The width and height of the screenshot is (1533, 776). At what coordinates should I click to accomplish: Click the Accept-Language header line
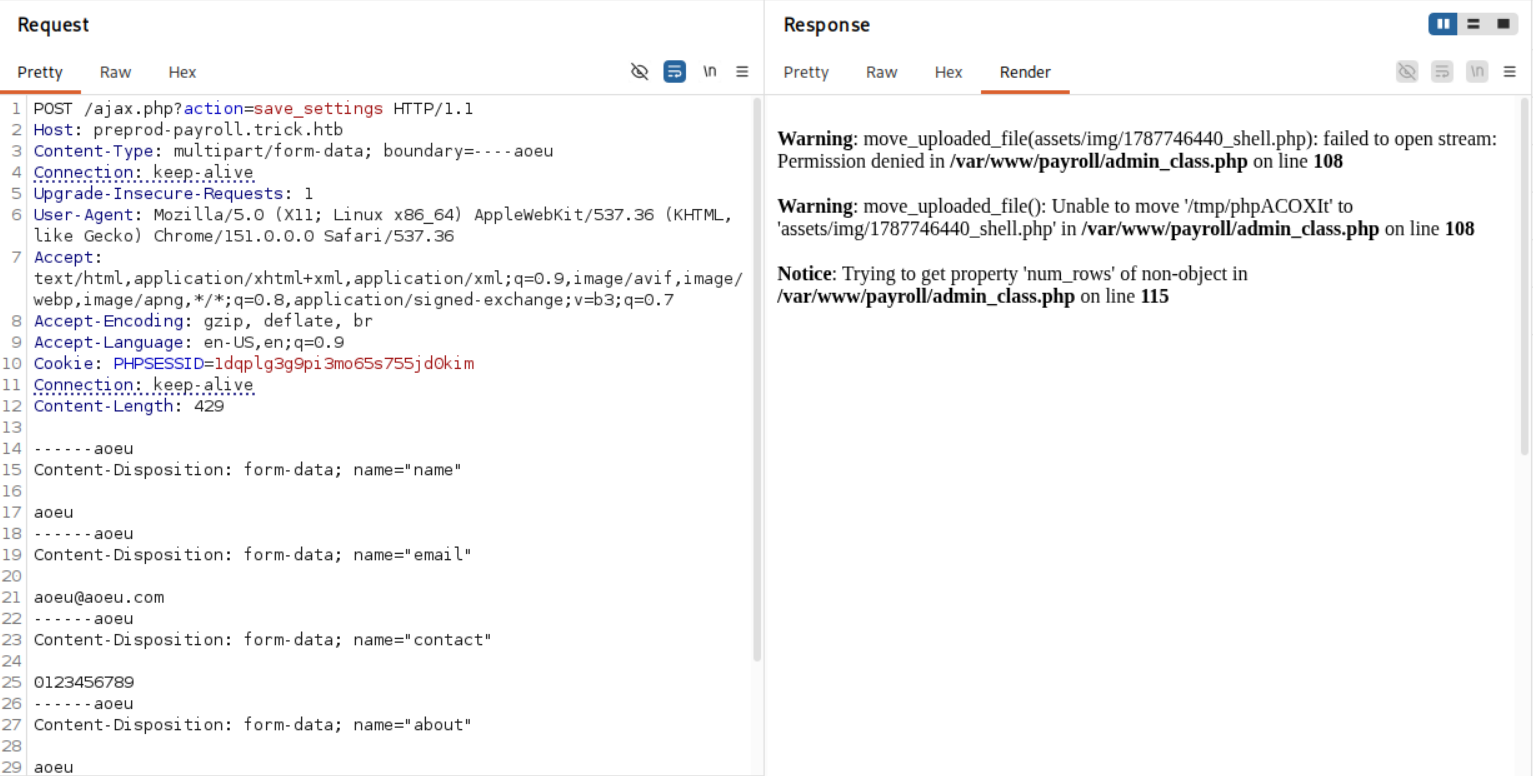(188, 342)
